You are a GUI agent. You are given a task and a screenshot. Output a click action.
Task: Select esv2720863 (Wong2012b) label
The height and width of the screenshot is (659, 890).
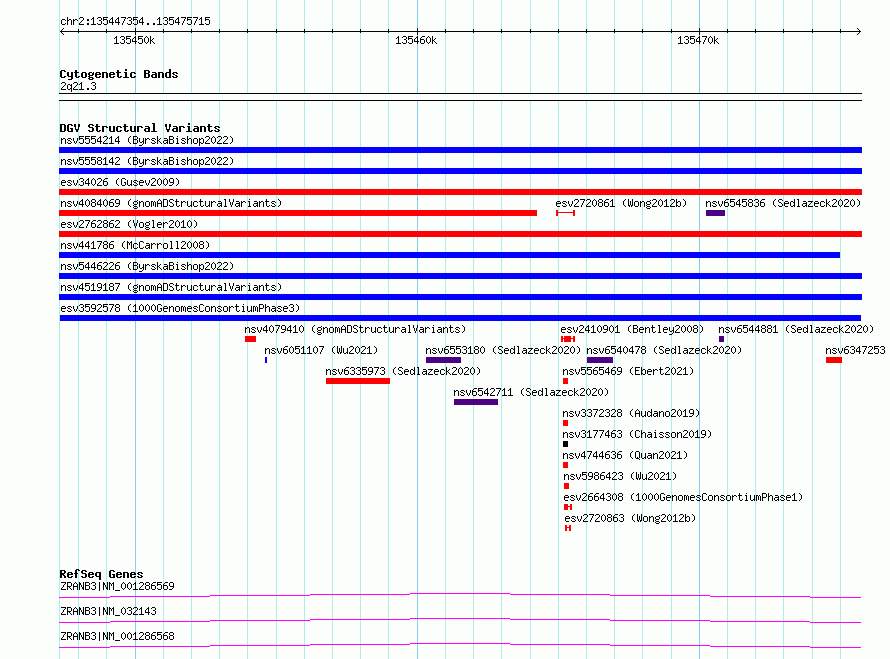pyautogui.click(x=630, y=518)
